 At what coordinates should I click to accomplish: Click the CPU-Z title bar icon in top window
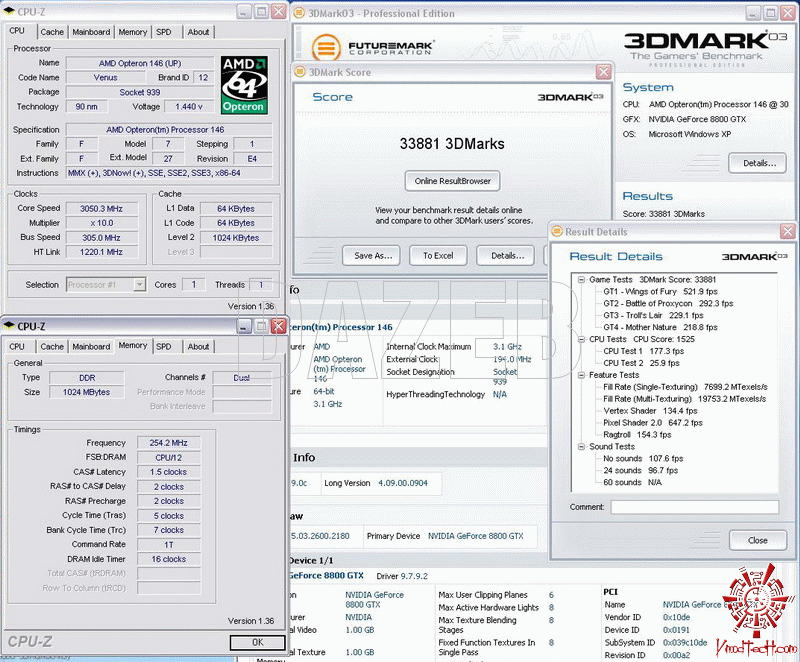(9, 11)
